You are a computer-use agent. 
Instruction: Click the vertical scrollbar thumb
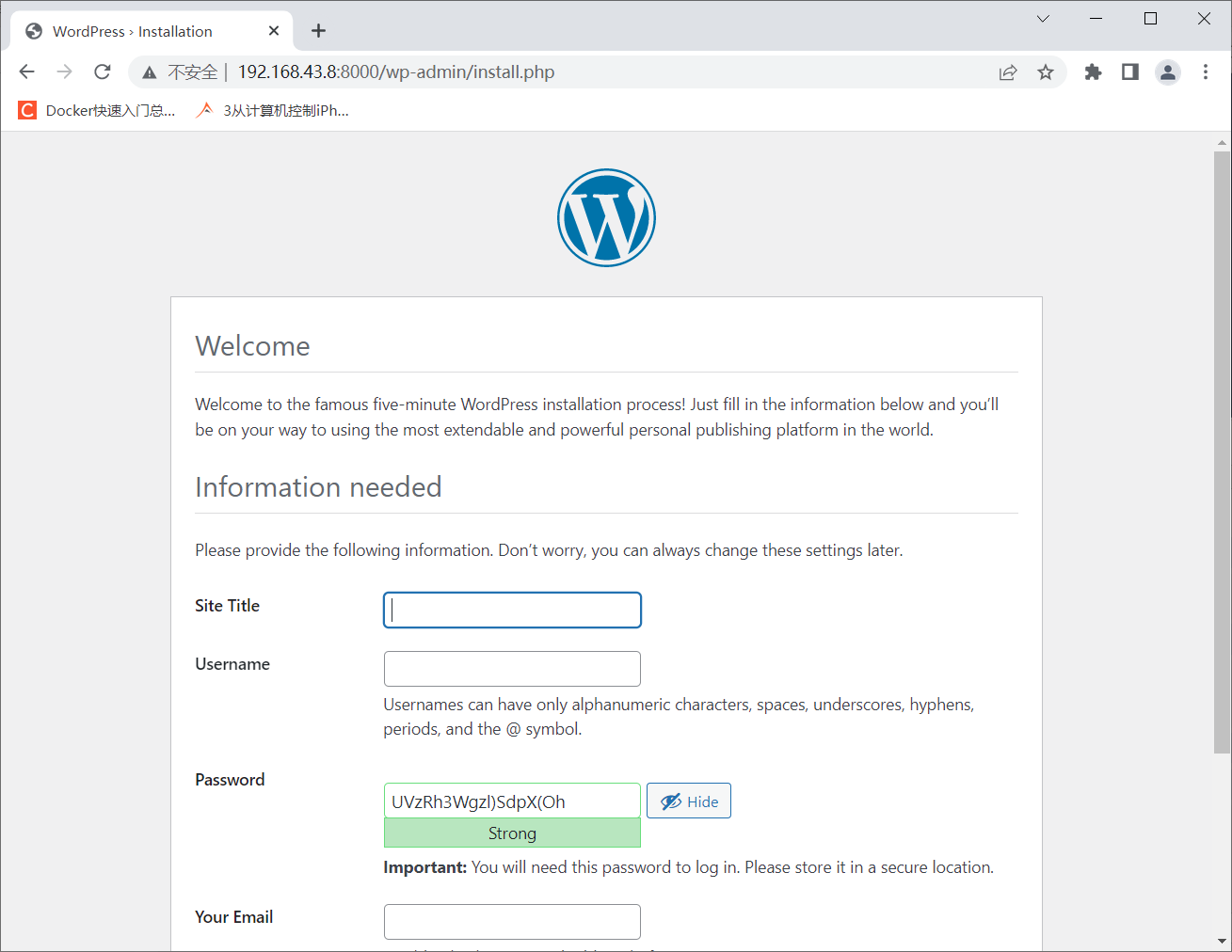coord(1222,452)
